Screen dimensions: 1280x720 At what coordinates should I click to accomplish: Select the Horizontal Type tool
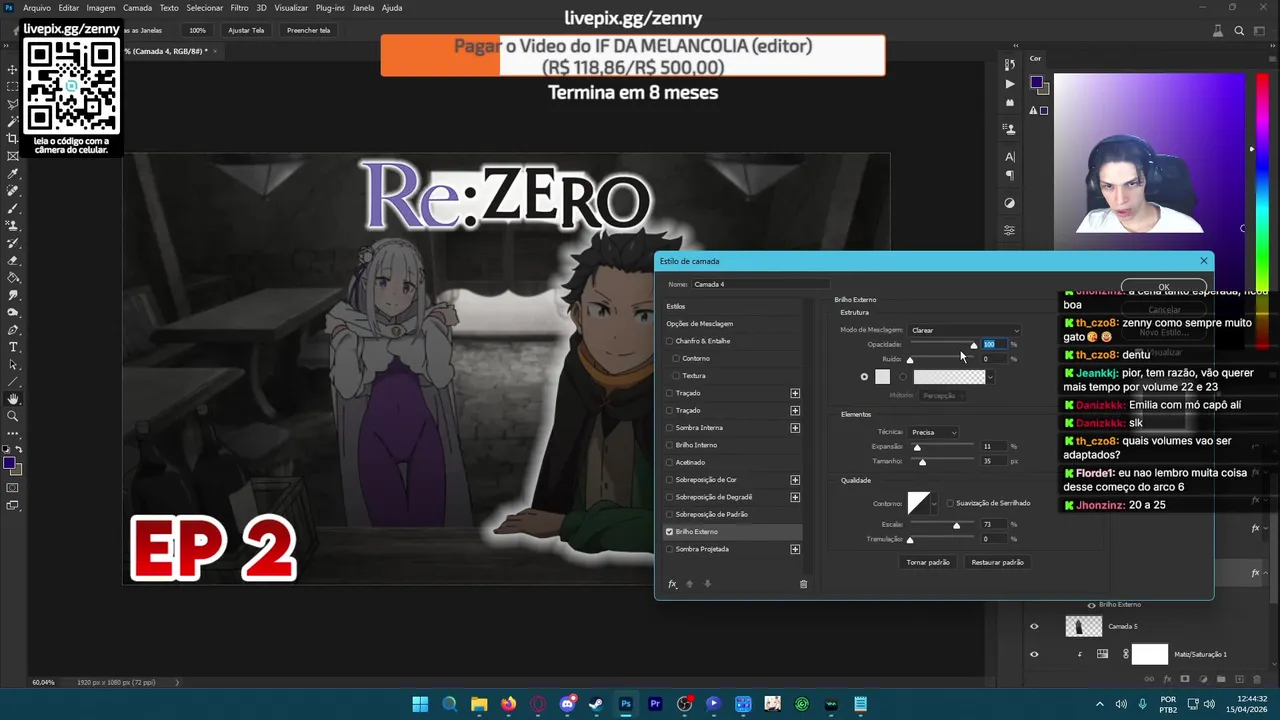point(13,347)
